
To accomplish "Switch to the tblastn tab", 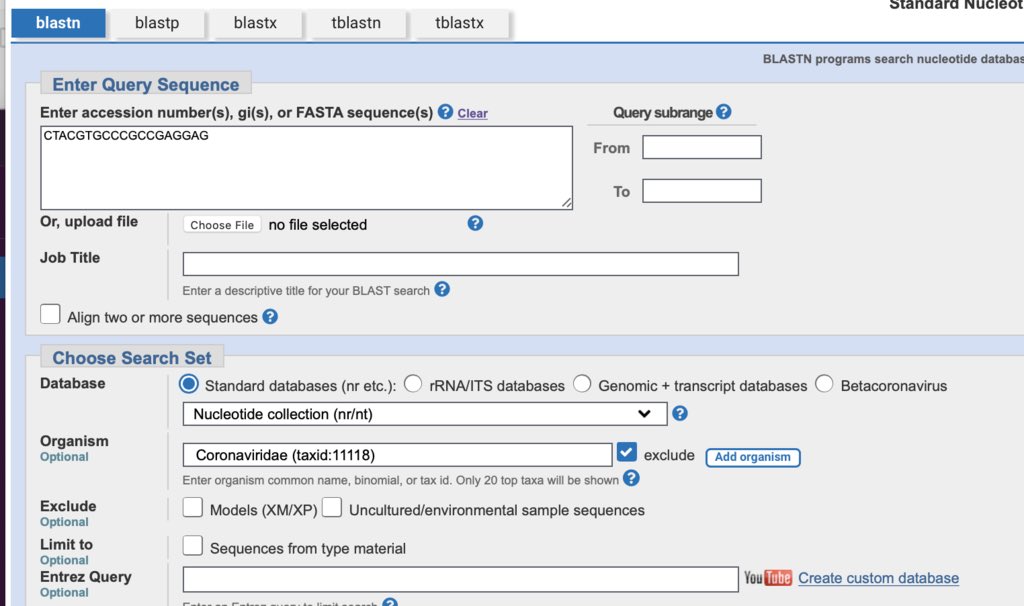I will pyautogui.click(x=356, y=23).
